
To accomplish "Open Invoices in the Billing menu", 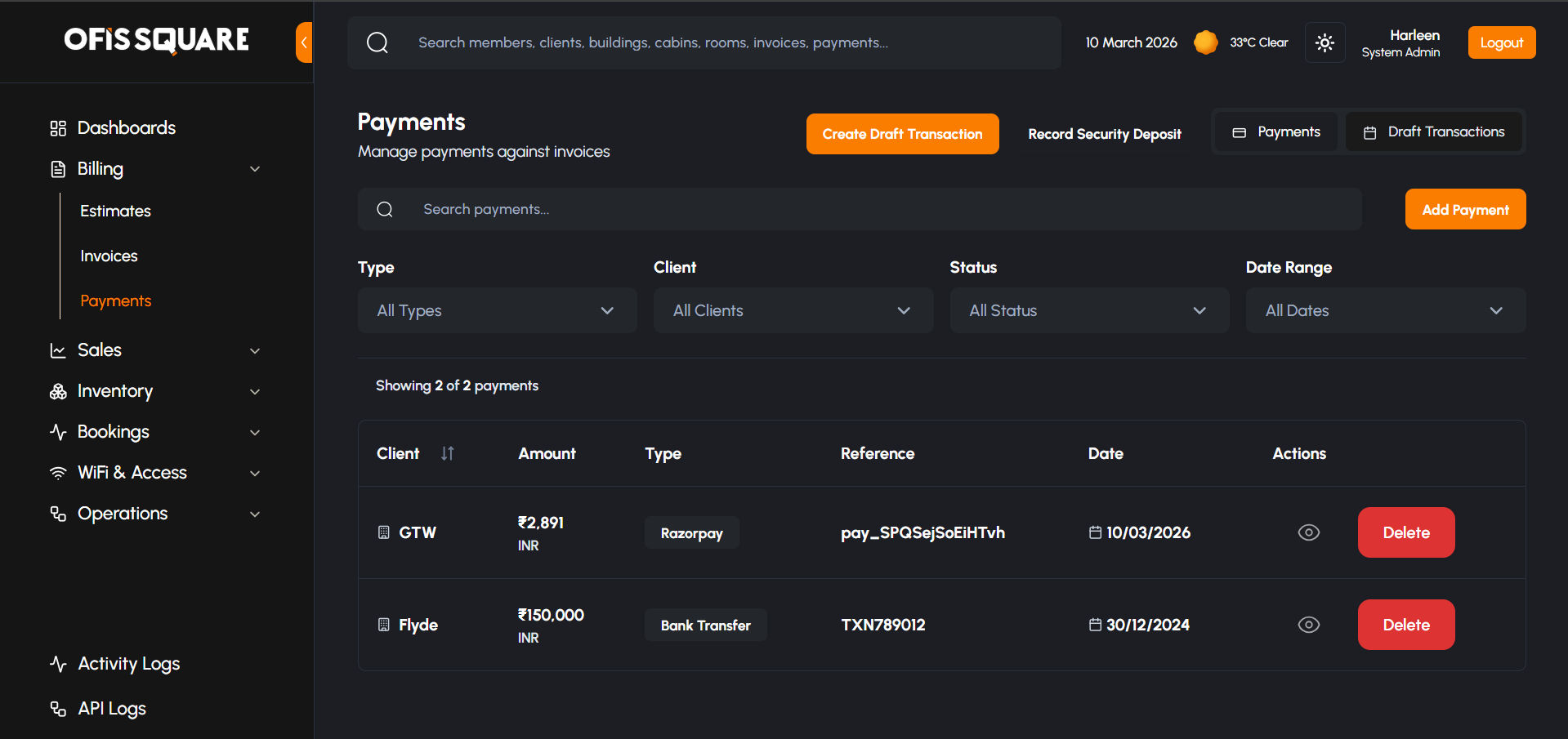I will (109, 256).
